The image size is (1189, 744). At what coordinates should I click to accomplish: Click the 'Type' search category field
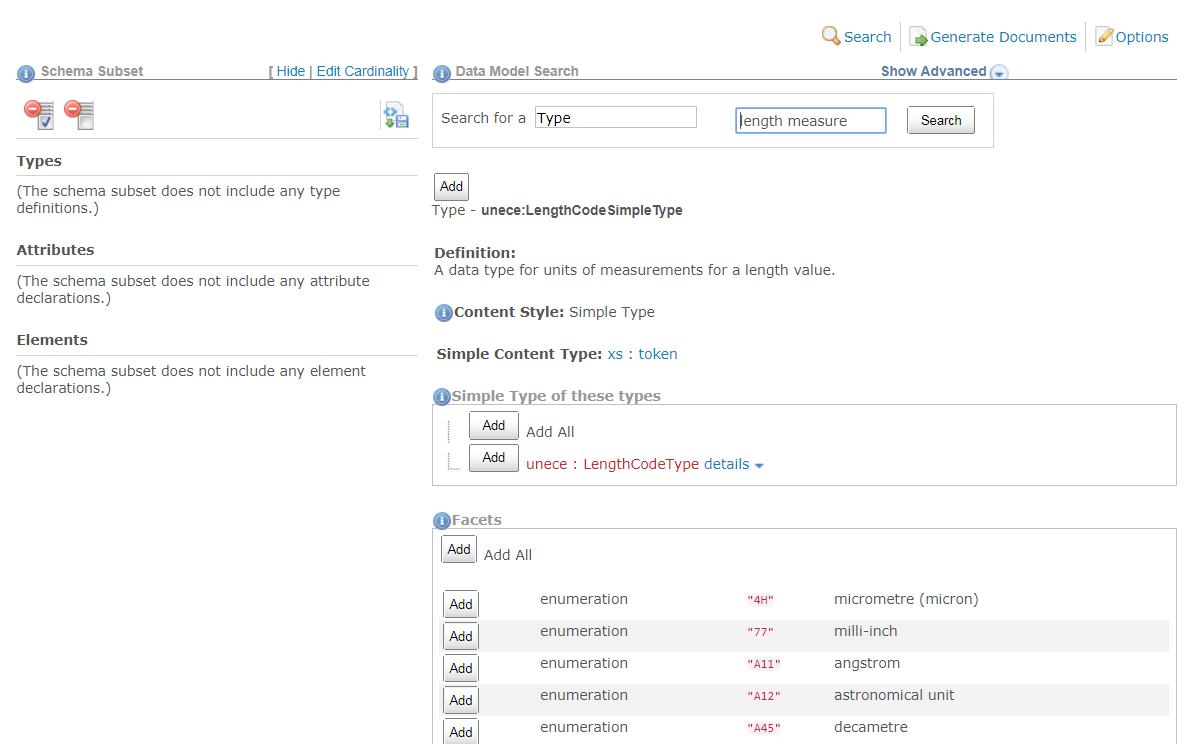(615, 118)
